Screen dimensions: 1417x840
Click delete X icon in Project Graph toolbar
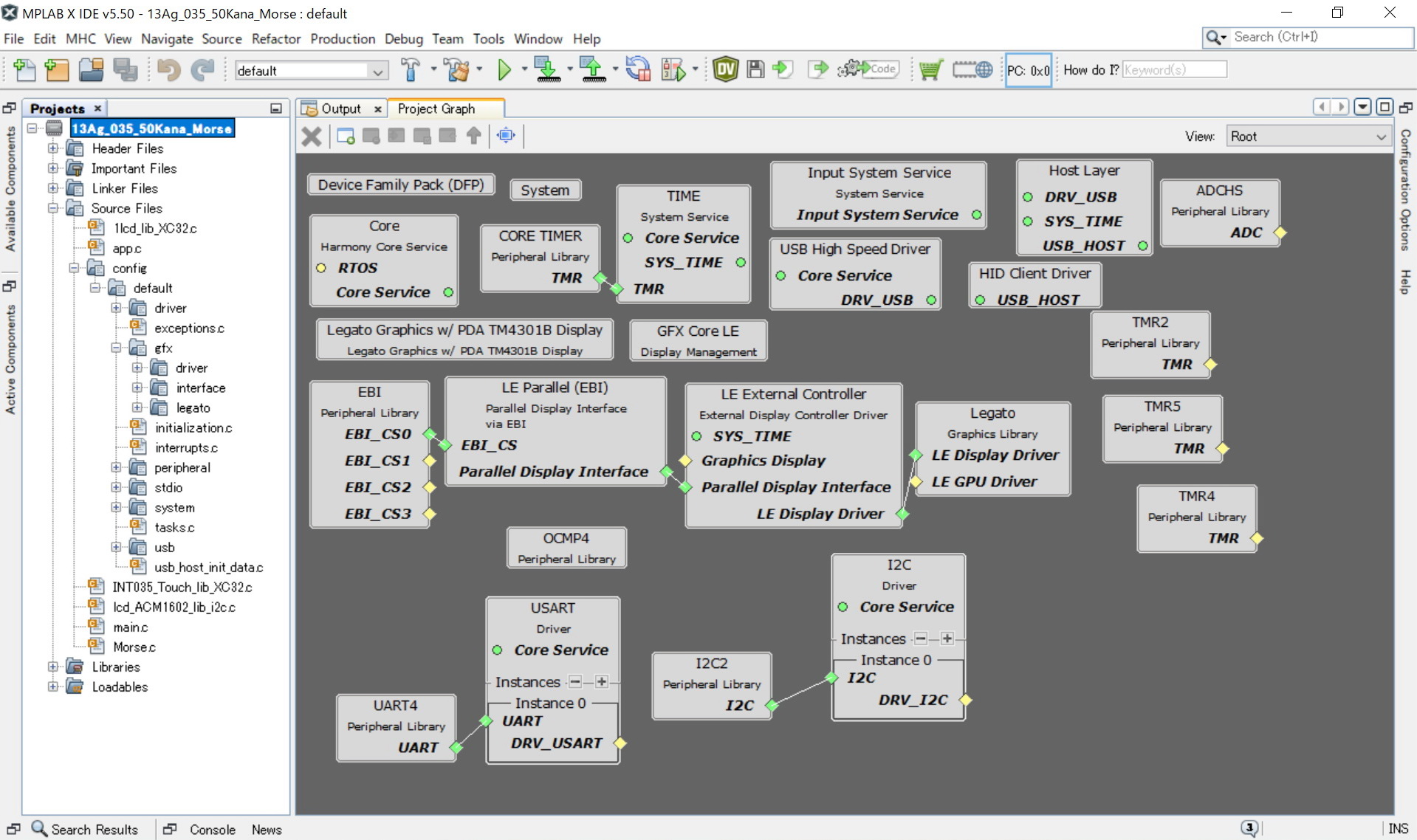click(x=312, y=136)
